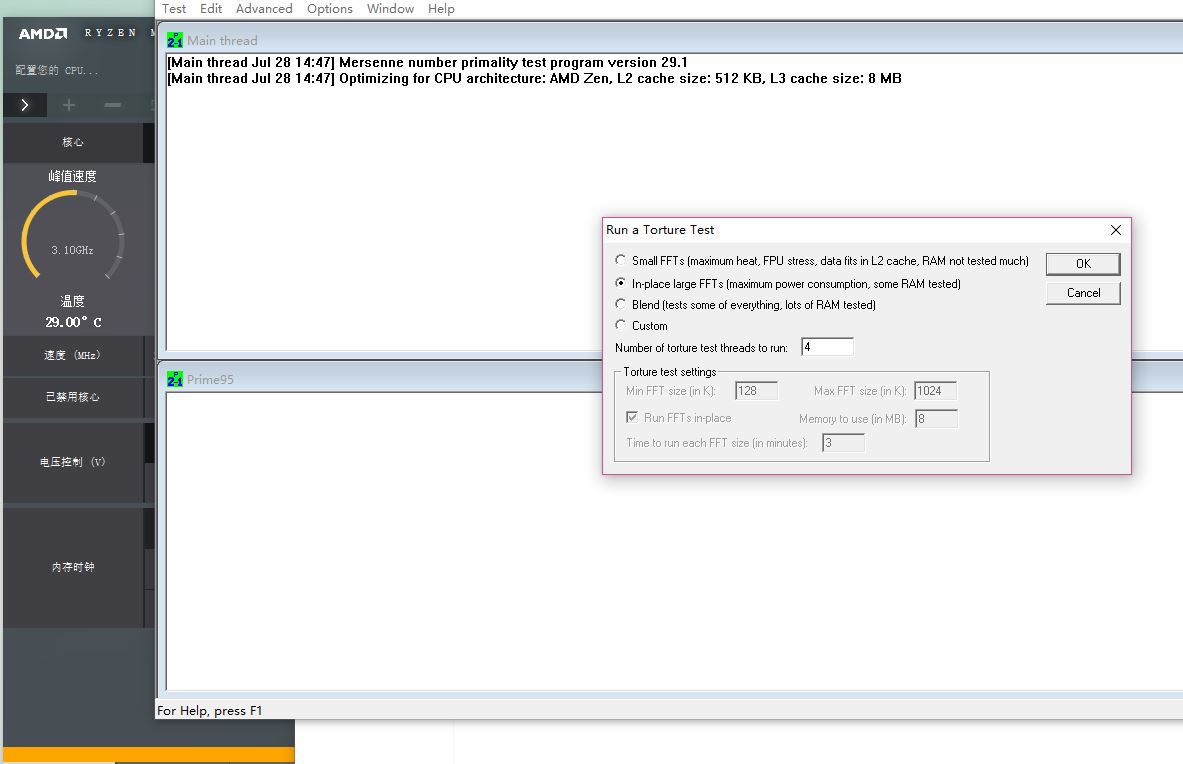This screenshot has width=1183, height=764.
Task: Select In-place large FFTs option
Action: click(x=621, y=284)
